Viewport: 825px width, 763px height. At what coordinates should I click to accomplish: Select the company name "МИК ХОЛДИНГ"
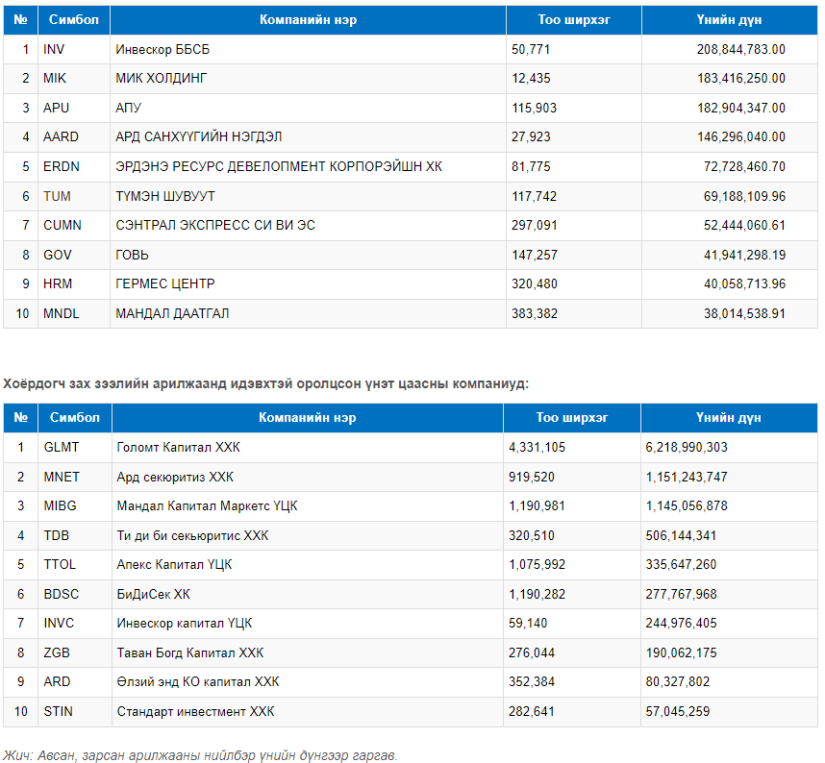162,78
